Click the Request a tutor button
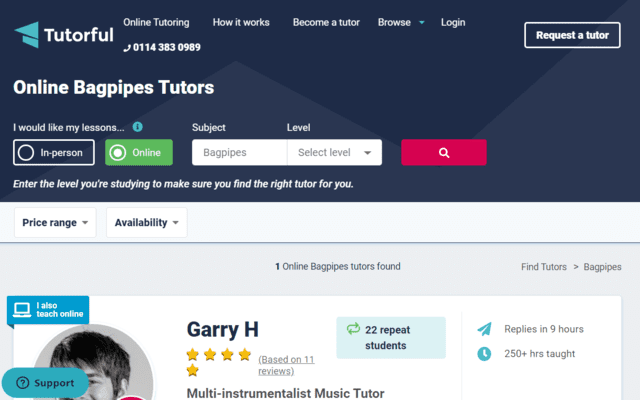This screenshot has height=400, width=640. point(572,35)
